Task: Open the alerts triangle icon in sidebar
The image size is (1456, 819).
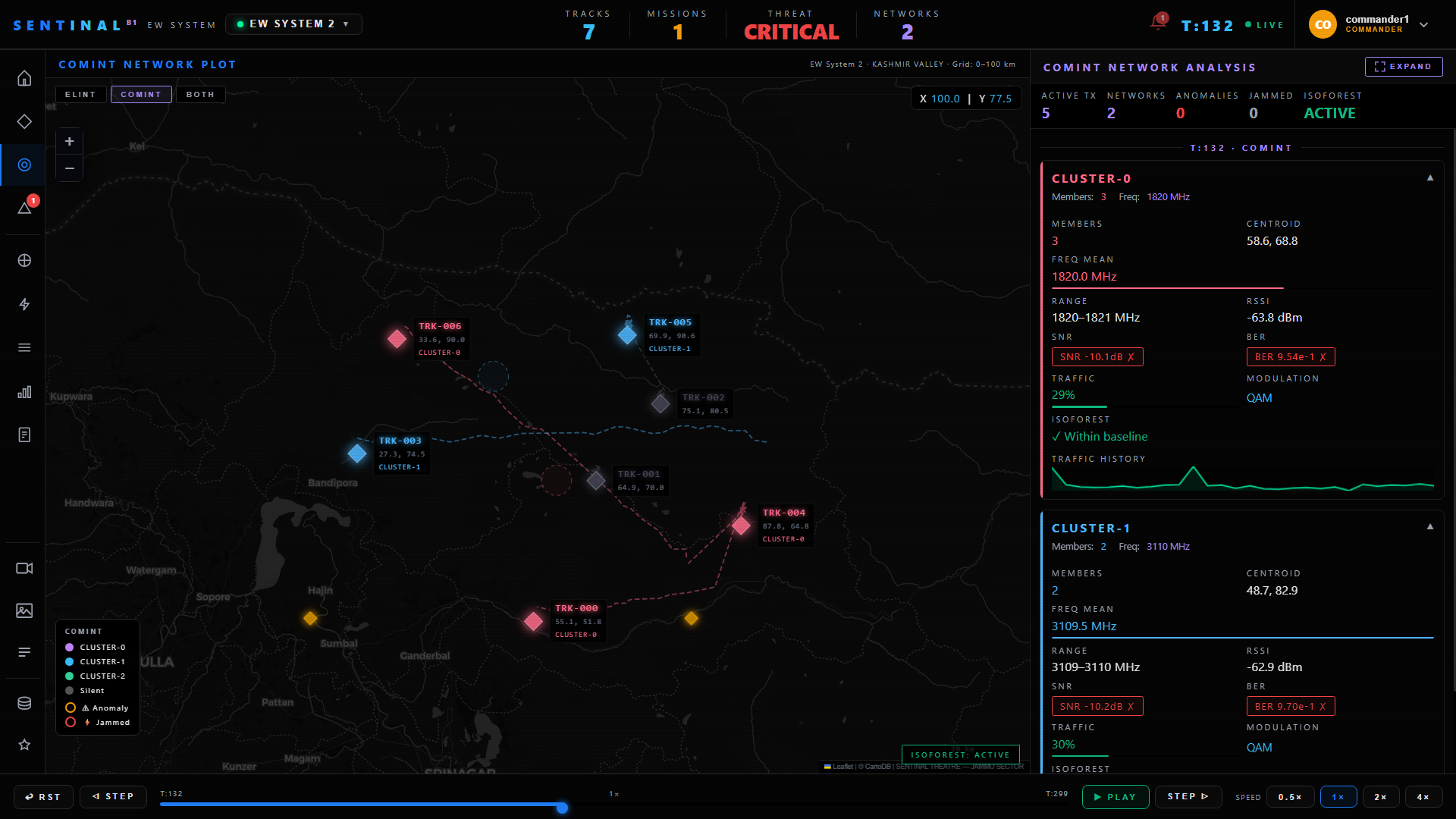Action: point(24,208)
